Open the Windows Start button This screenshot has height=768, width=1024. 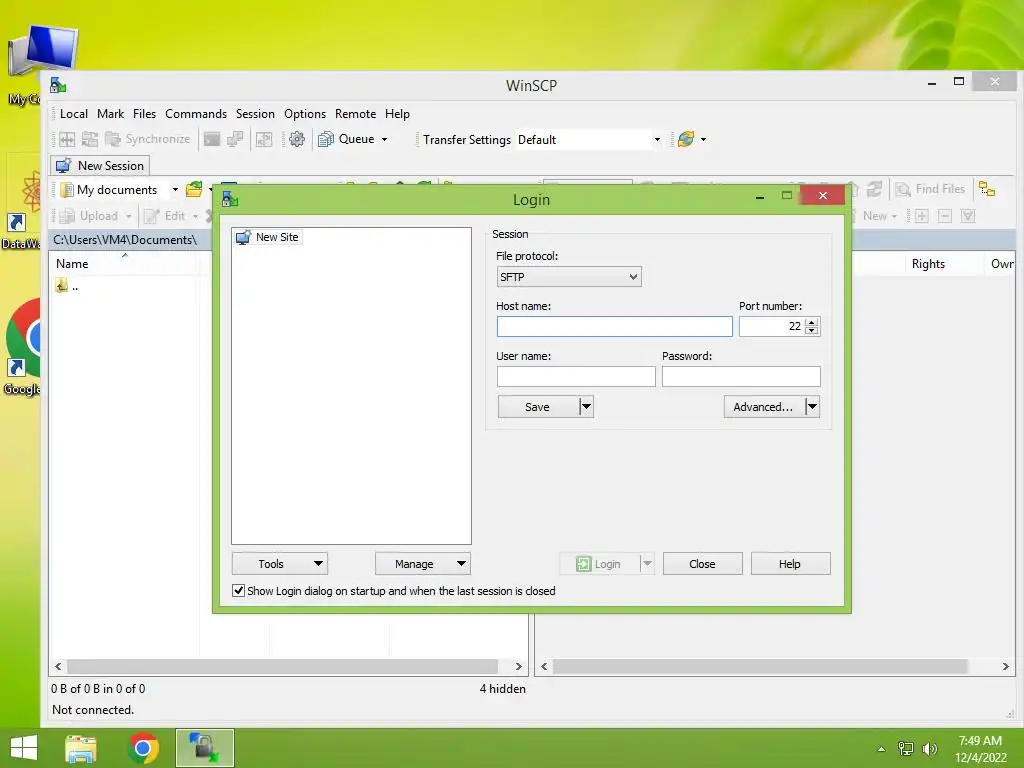(24, 748)
